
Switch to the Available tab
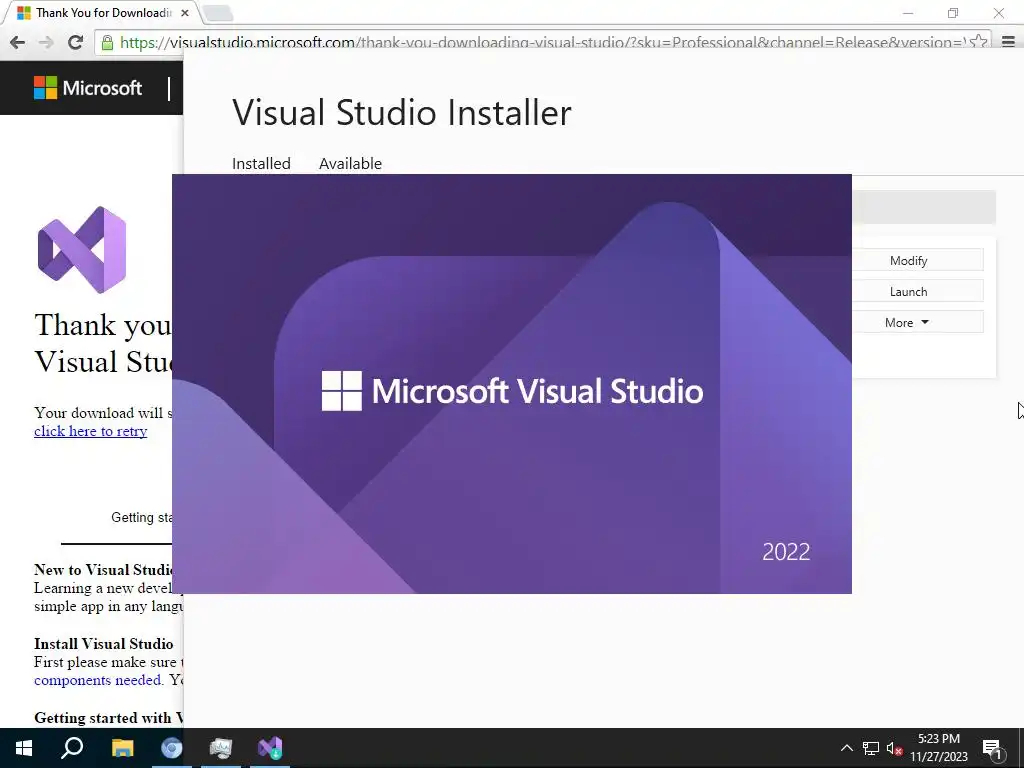[x=350, y=163]
